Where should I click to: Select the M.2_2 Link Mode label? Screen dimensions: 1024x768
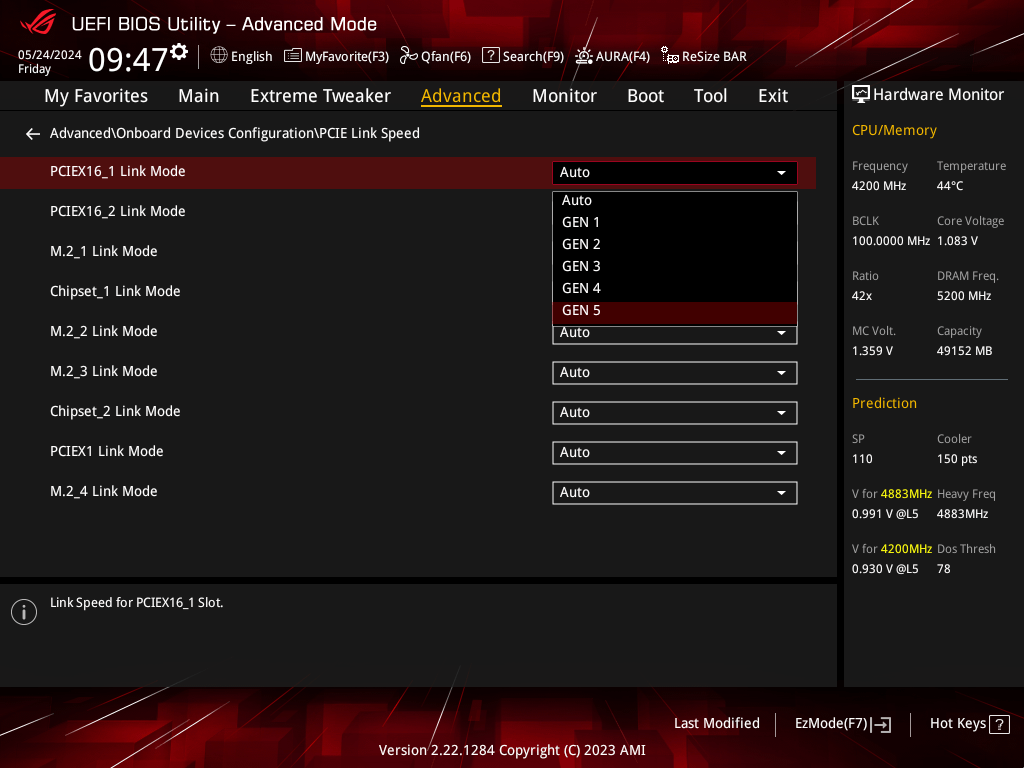click(x=104, y=332)
